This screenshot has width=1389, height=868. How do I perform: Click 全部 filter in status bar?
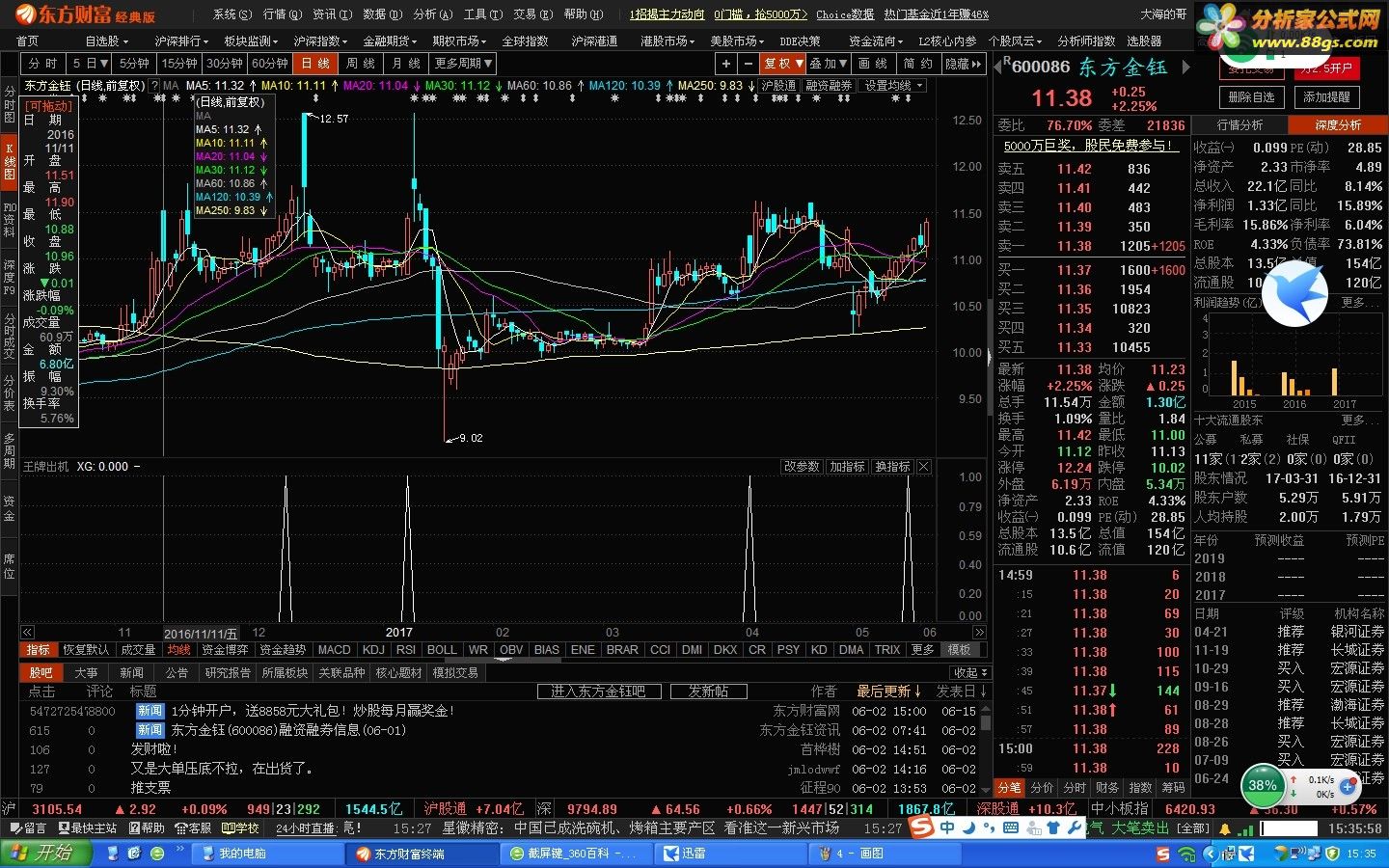pos(1193,828)
